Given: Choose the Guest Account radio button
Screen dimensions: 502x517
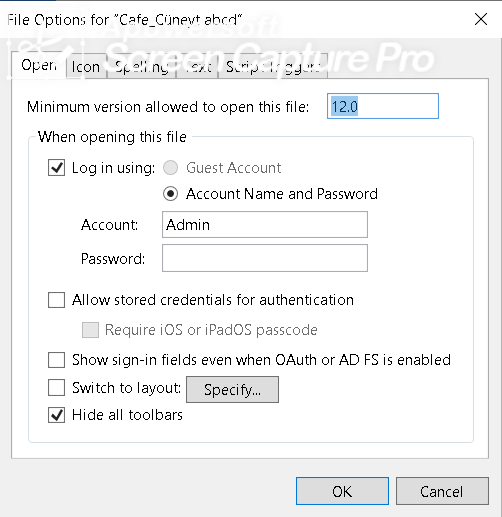Looking at the screenshot, I should [170, 168].
